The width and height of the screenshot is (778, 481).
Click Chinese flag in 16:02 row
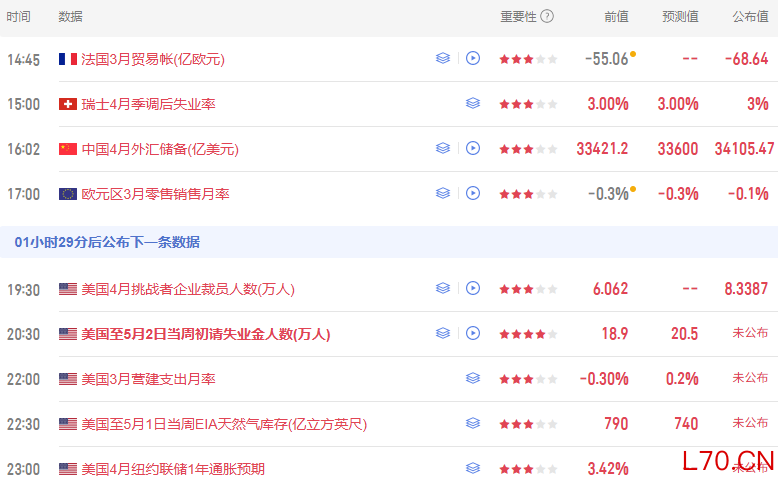[x=67, y=149]
